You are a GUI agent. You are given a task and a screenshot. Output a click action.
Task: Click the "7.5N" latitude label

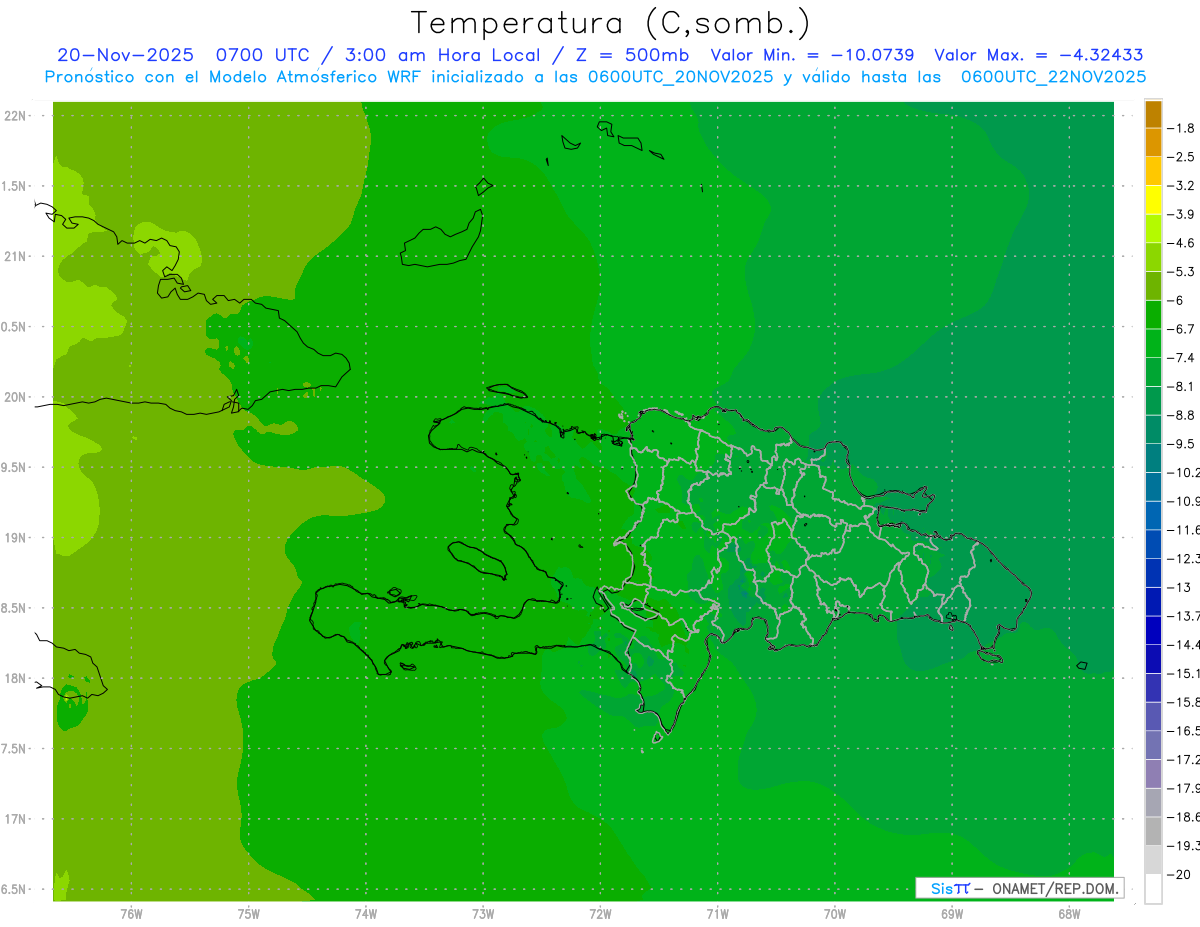click(13, 749)
